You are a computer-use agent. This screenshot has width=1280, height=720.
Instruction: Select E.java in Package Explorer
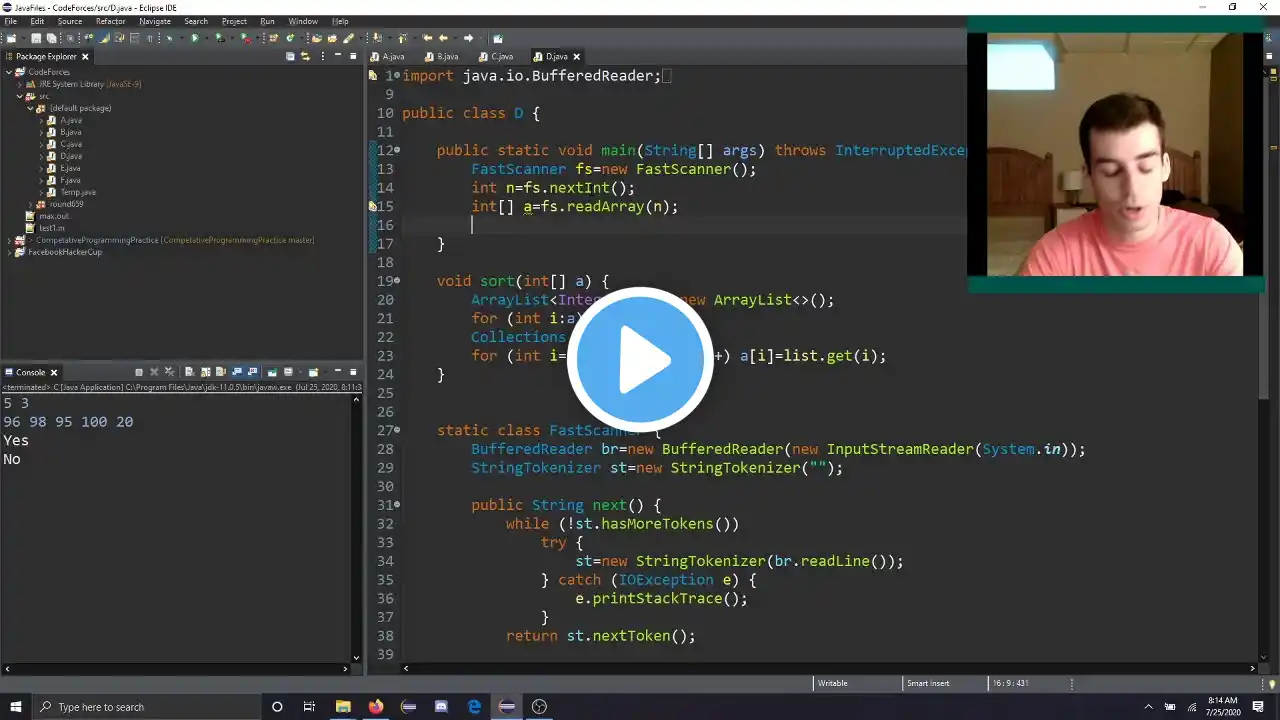pyautogui.click(x=70, y=168)
